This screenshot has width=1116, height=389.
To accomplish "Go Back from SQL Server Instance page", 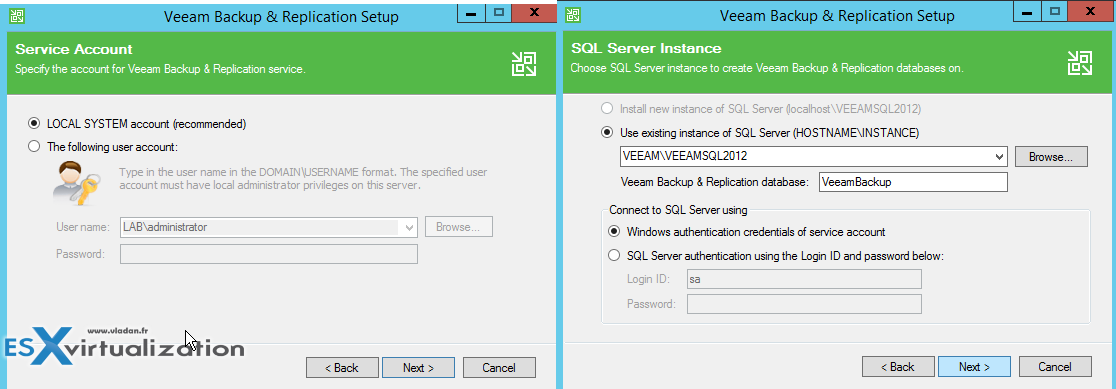I will tap(897, 367).
